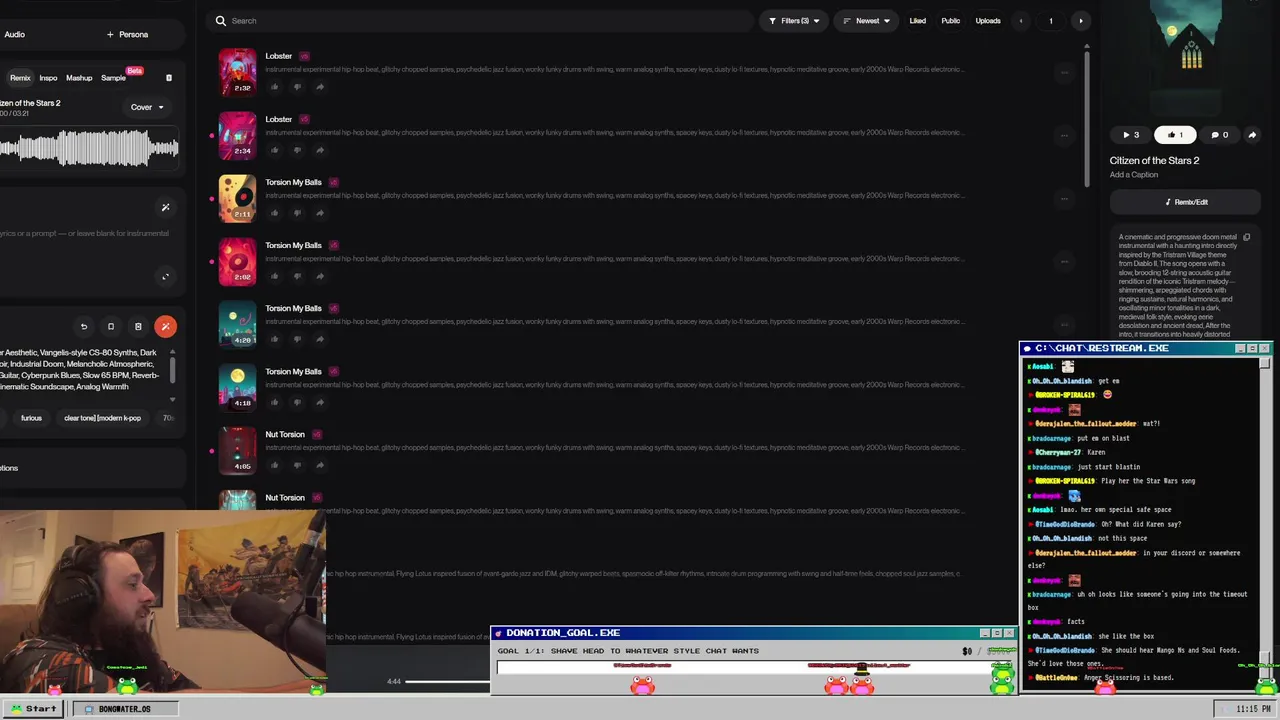The height and width of the screenshot is (720, 1280).
Task: Switch to the Remix tab
Action: pyautogui.click(x=20, y=78)
